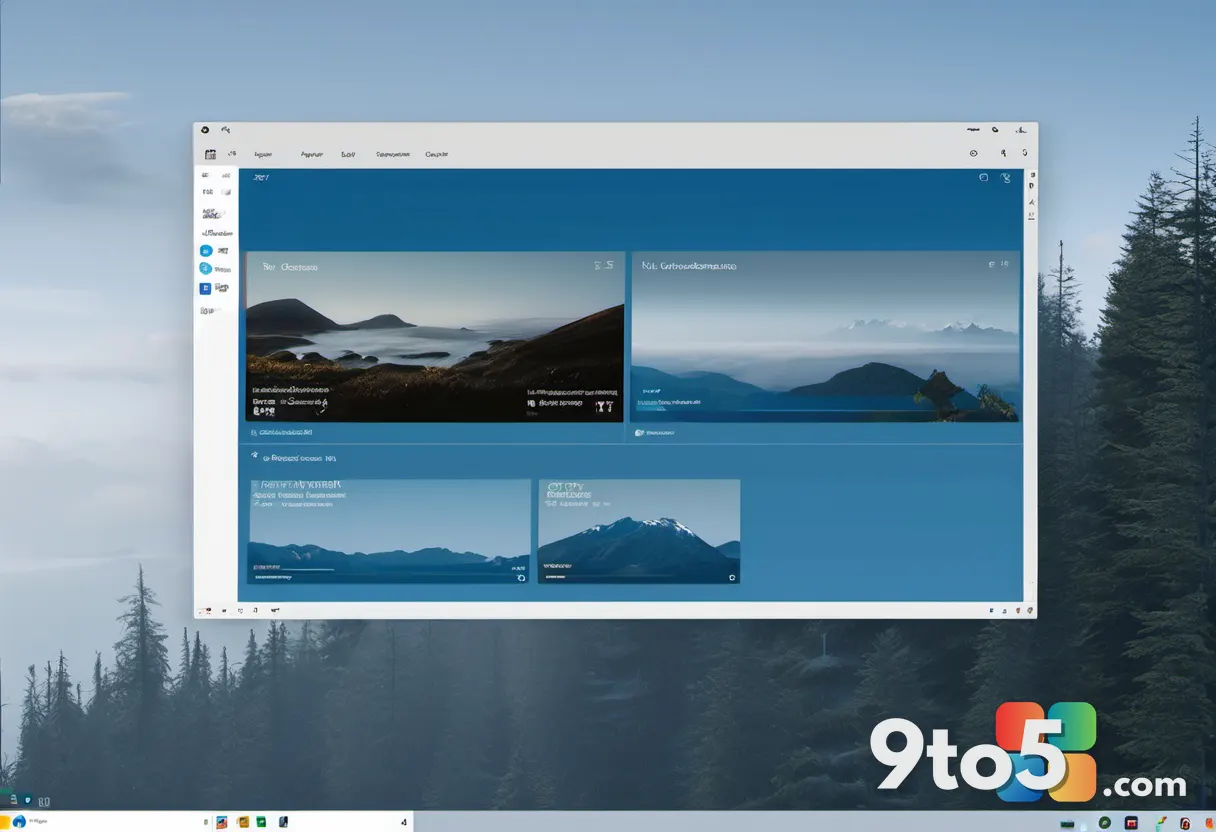
Task: Open the dark hills landscape thumbnail
Action: (x=435, y=337)
